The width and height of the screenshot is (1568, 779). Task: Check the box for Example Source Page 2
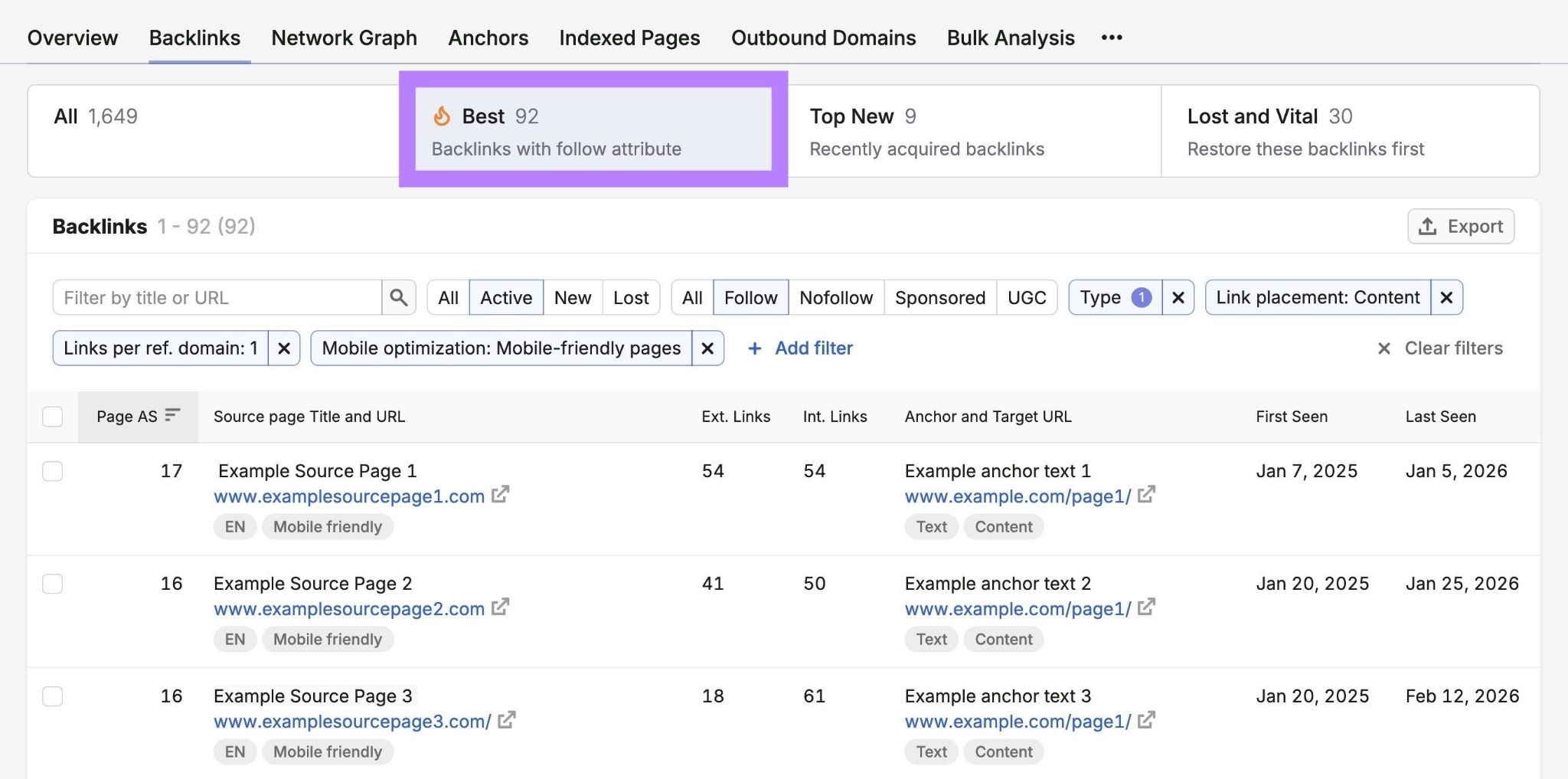pos(52,584)
